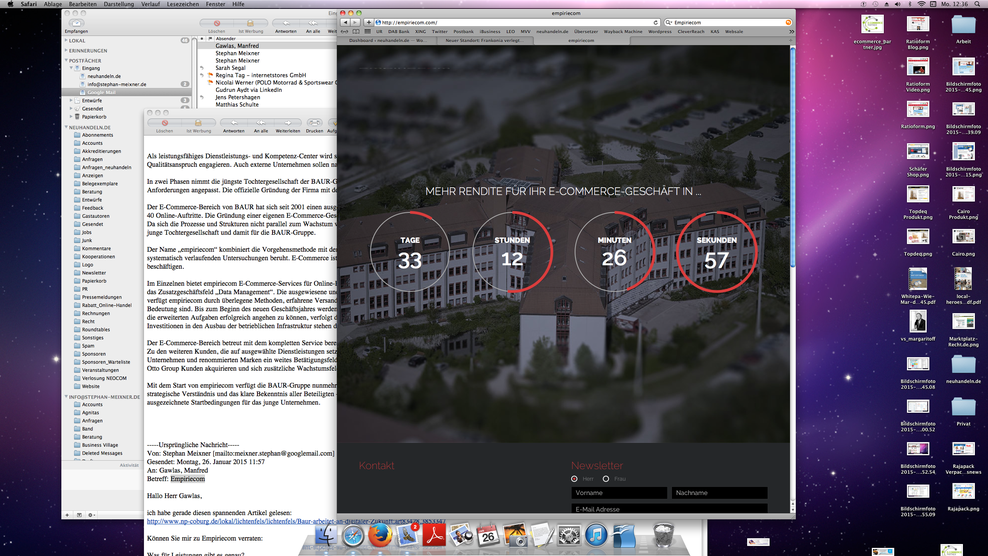
Task: Open Finder from the Dock
Action: tap(326, 535)
